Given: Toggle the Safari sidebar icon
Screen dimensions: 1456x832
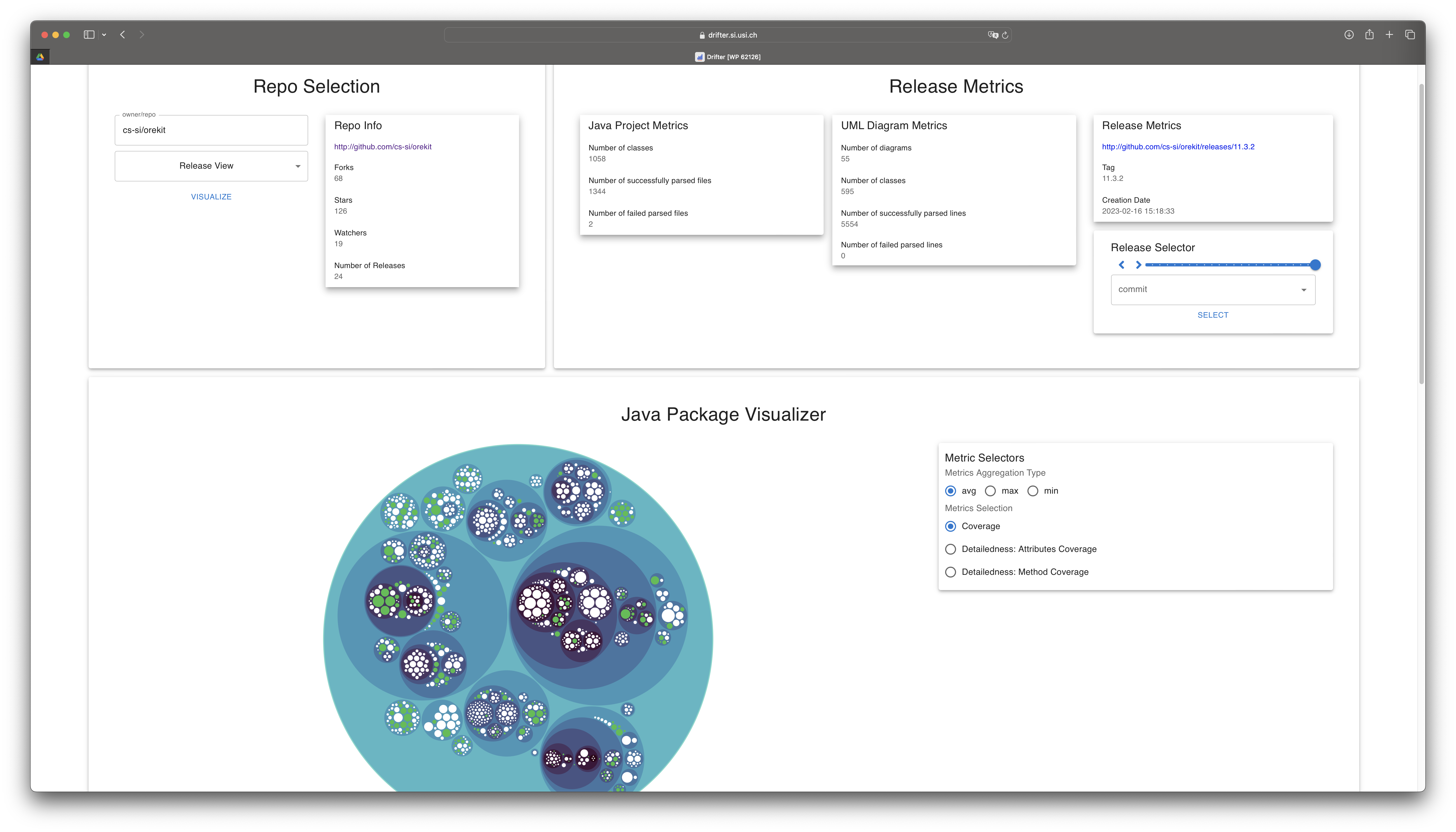Looking at the screenshot, I should (x=89, y=35).
